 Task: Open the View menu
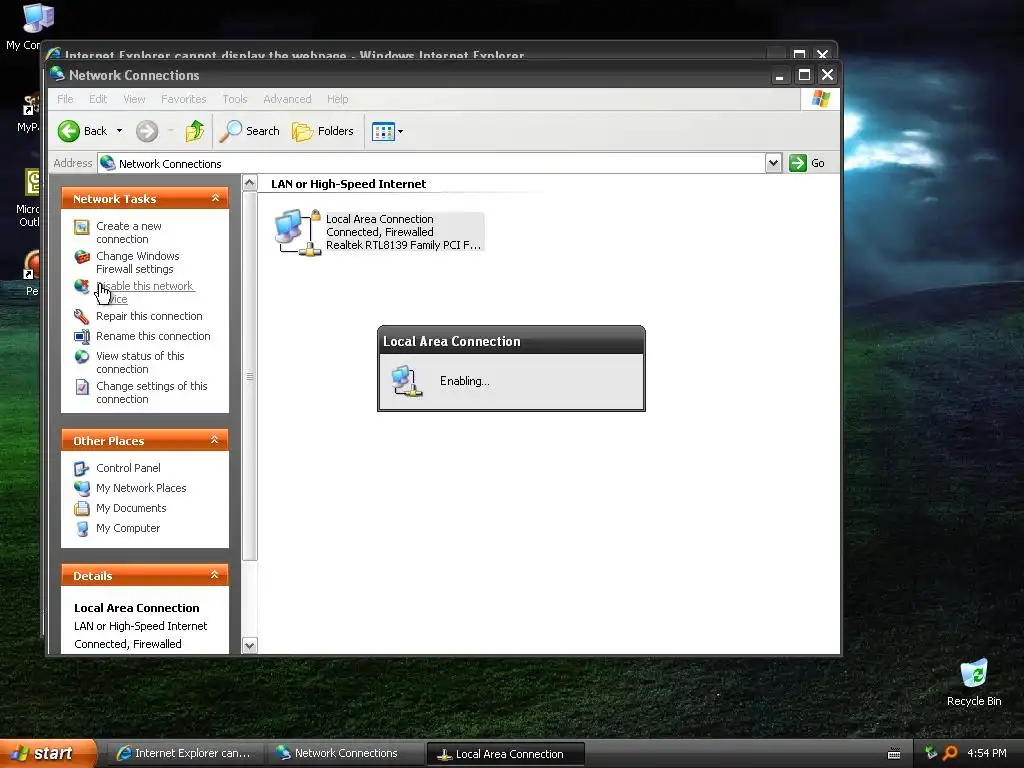[x=134, y=99]
